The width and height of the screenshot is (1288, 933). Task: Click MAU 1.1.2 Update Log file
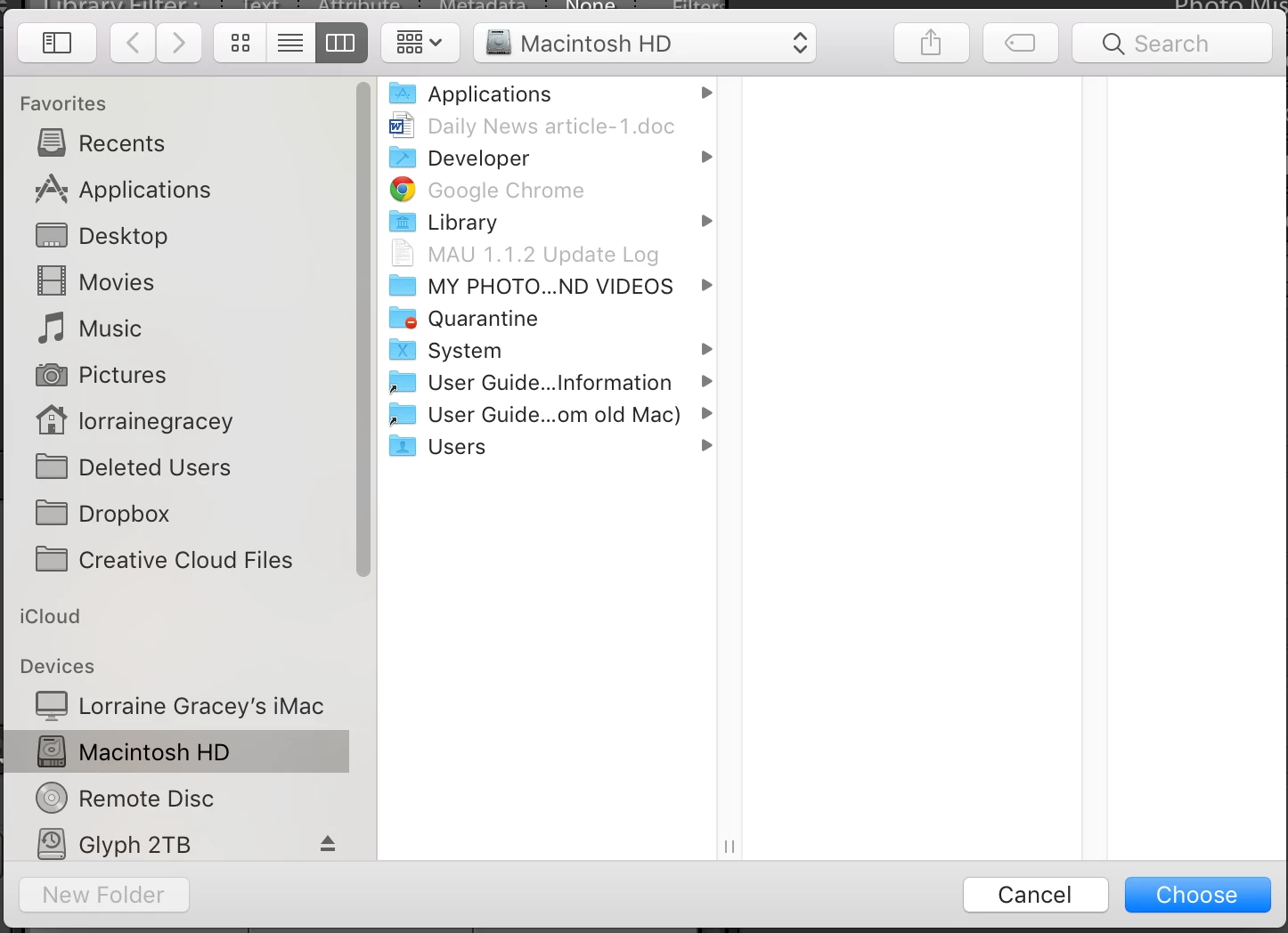tap(548, 254)
